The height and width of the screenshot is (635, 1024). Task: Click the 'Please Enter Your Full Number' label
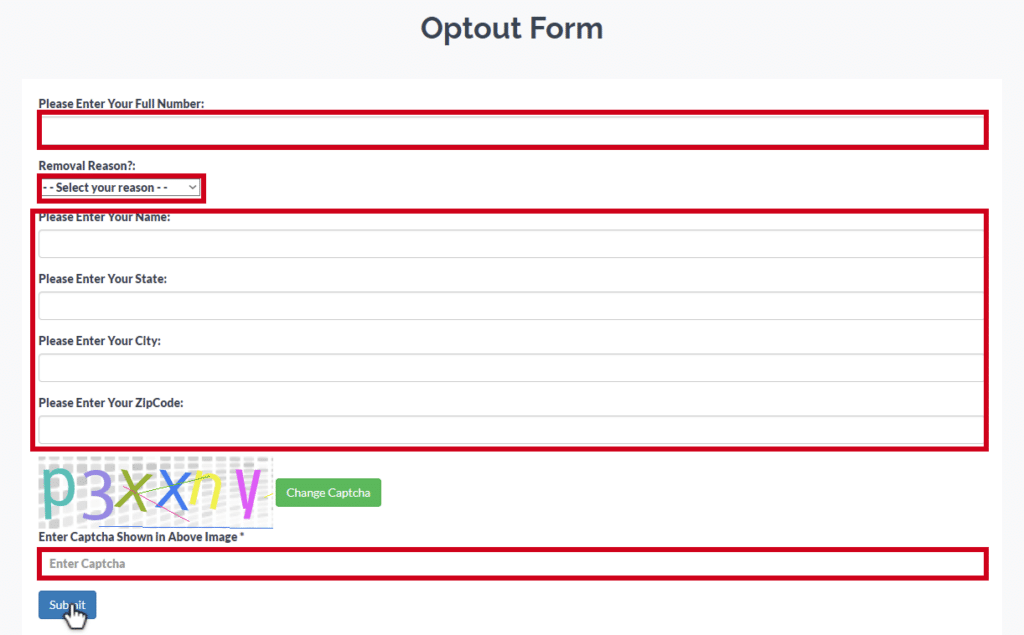pos(121,104)
